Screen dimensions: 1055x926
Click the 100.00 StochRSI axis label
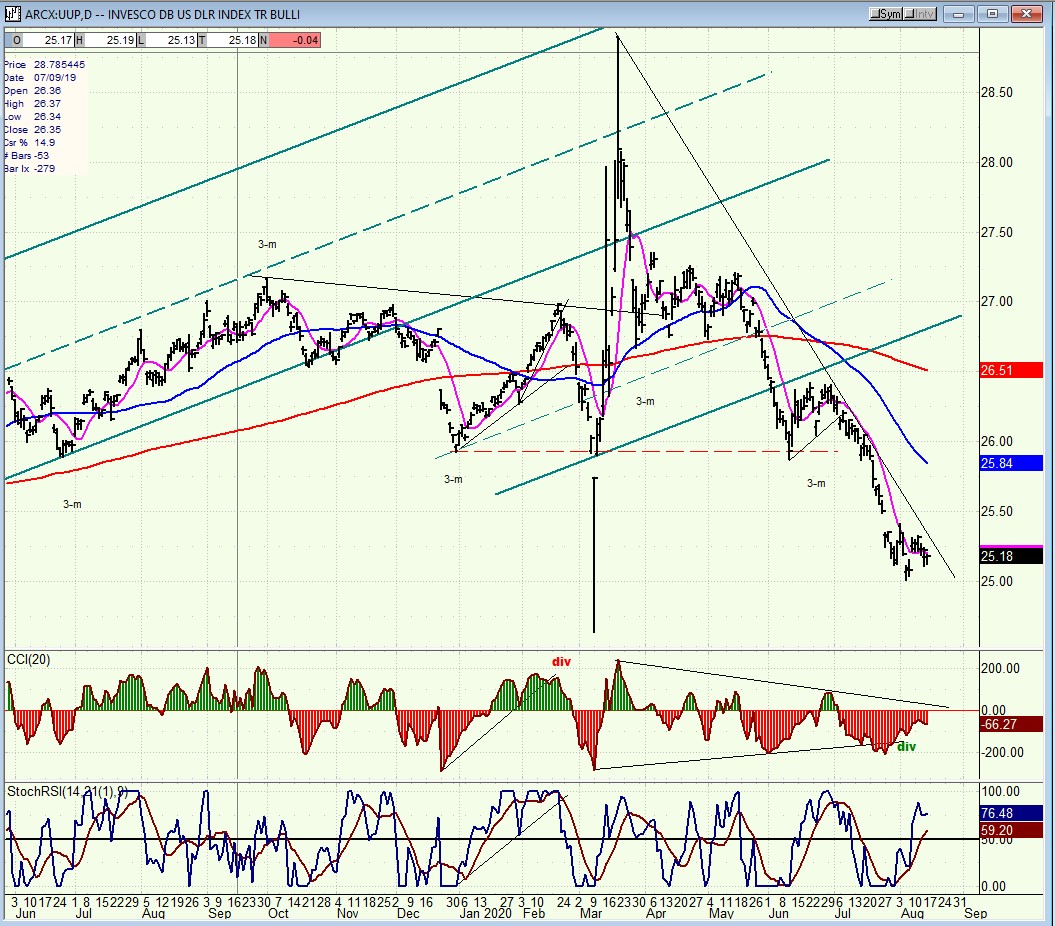1000,791
